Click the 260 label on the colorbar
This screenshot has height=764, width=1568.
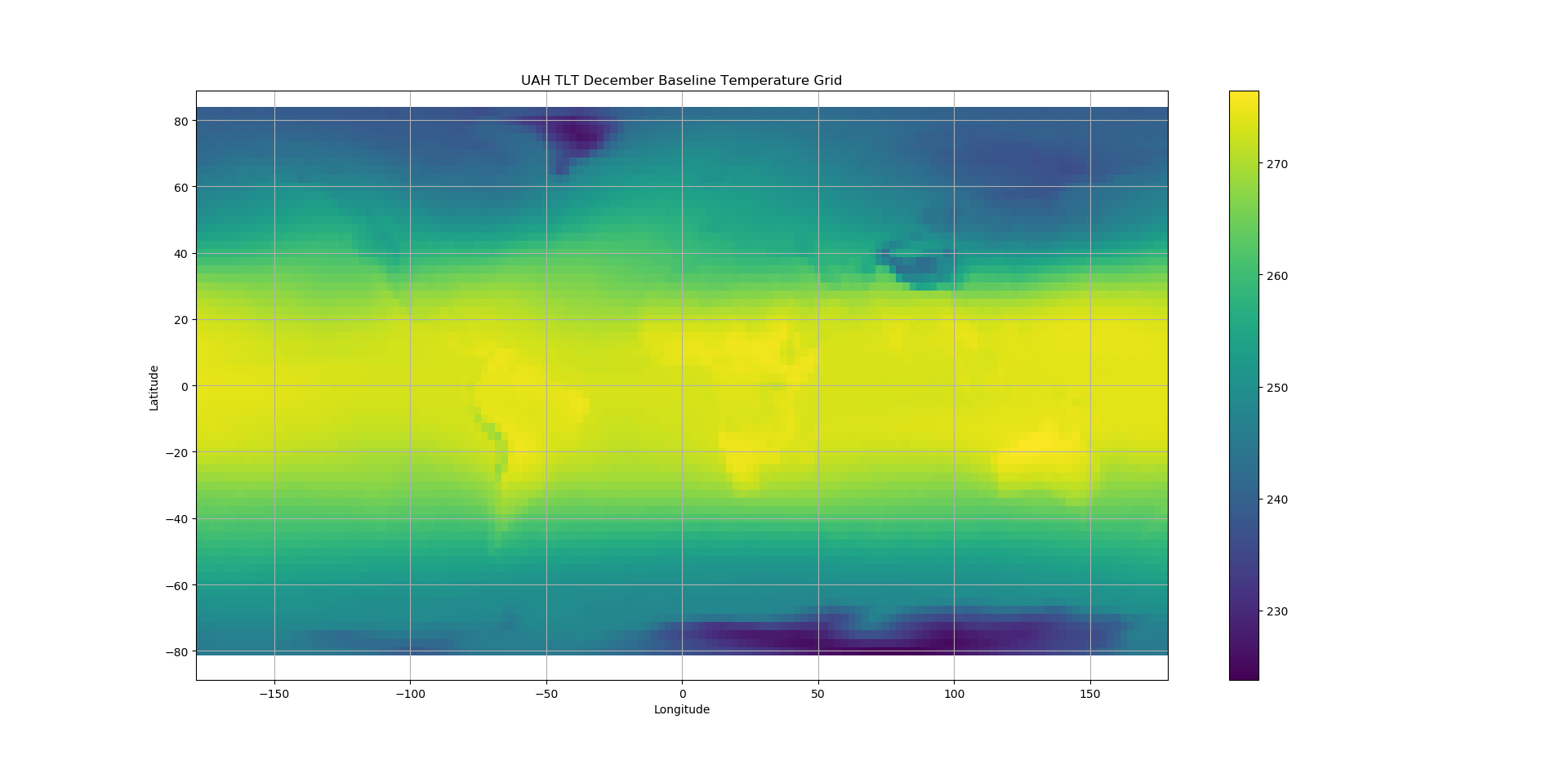(x=1276, y=276)
